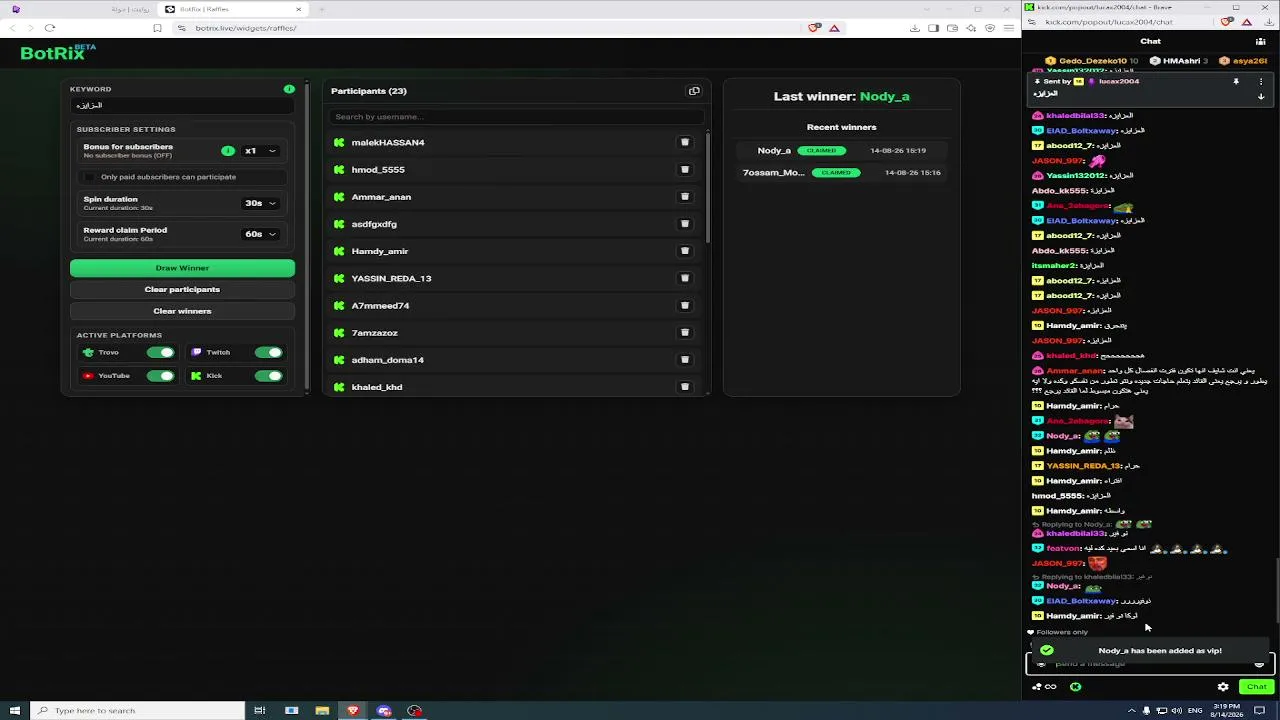Click Windows taskbar search box
Viewport: 1280px width, 720px height.
138,711
